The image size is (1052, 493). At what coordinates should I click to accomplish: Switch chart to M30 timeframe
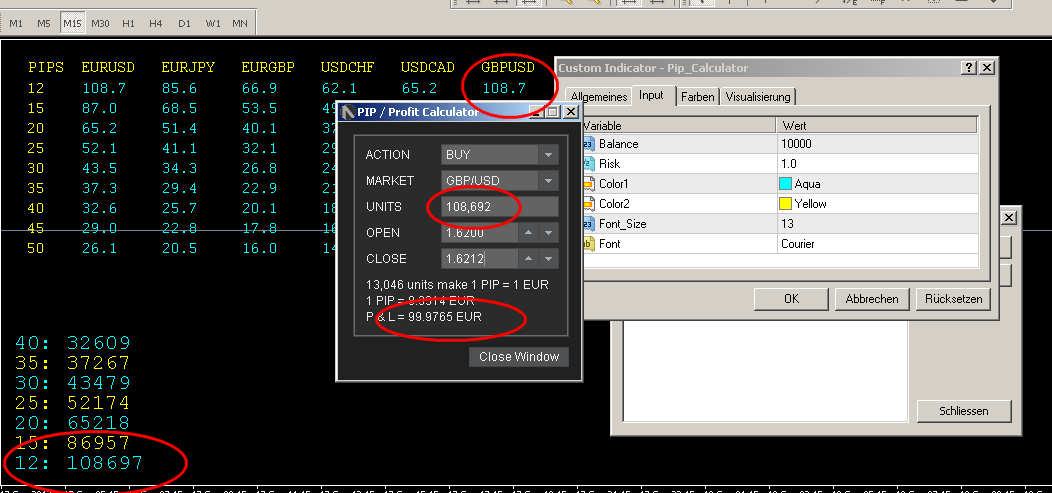101,23
